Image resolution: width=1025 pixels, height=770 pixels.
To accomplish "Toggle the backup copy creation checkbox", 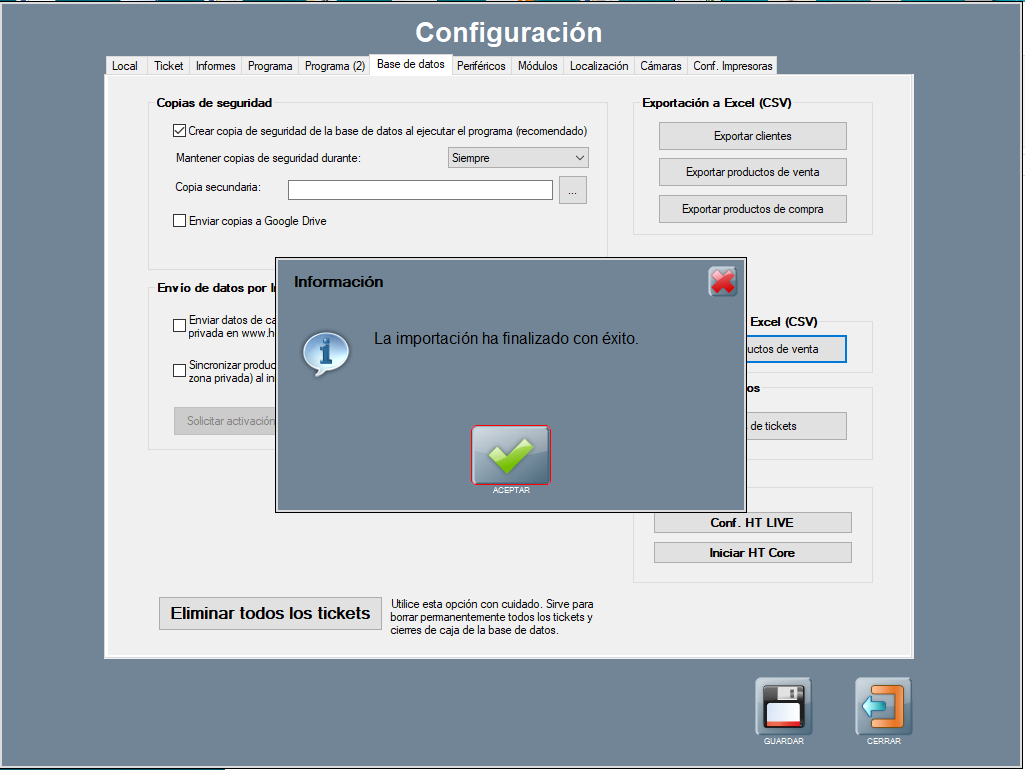I will (x=180, y=131).
